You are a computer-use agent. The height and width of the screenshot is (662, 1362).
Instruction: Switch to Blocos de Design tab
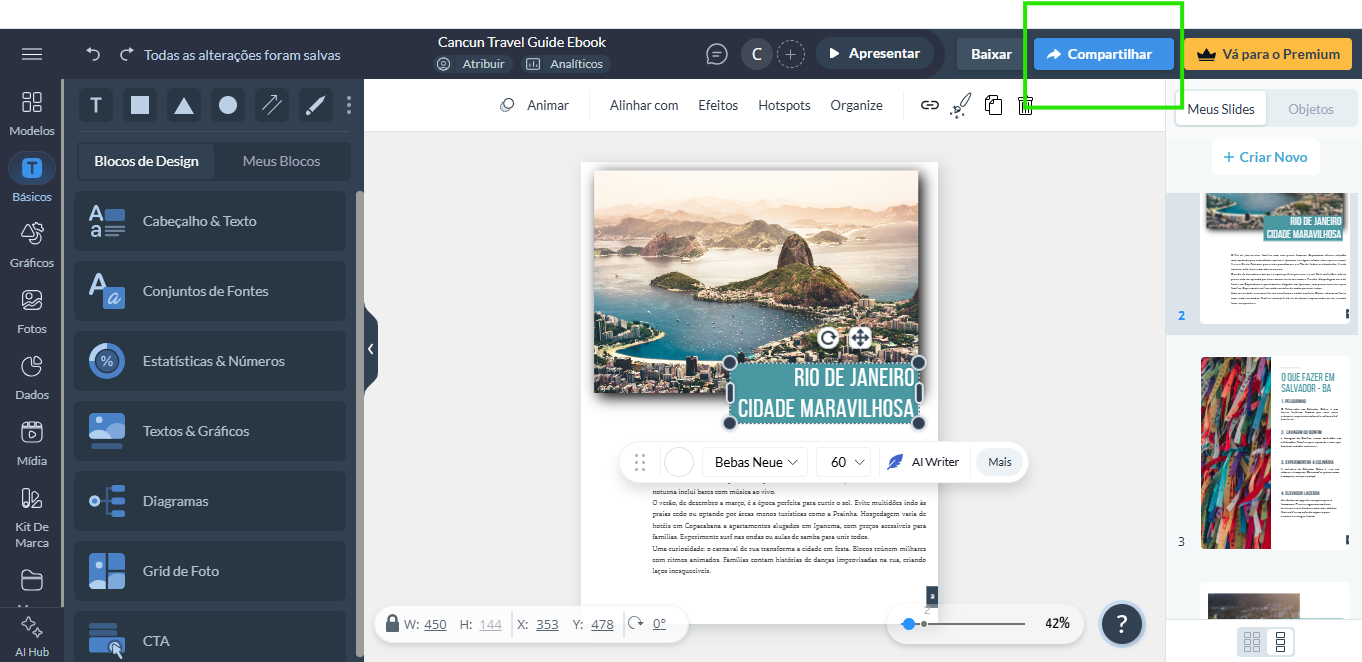coord(146,161)
